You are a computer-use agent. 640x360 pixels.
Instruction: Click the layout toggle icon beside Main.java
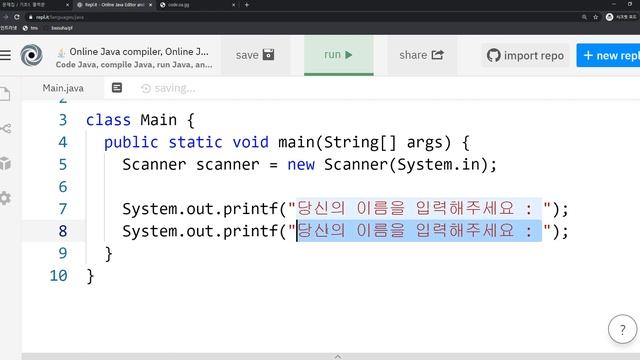(117, 88)
